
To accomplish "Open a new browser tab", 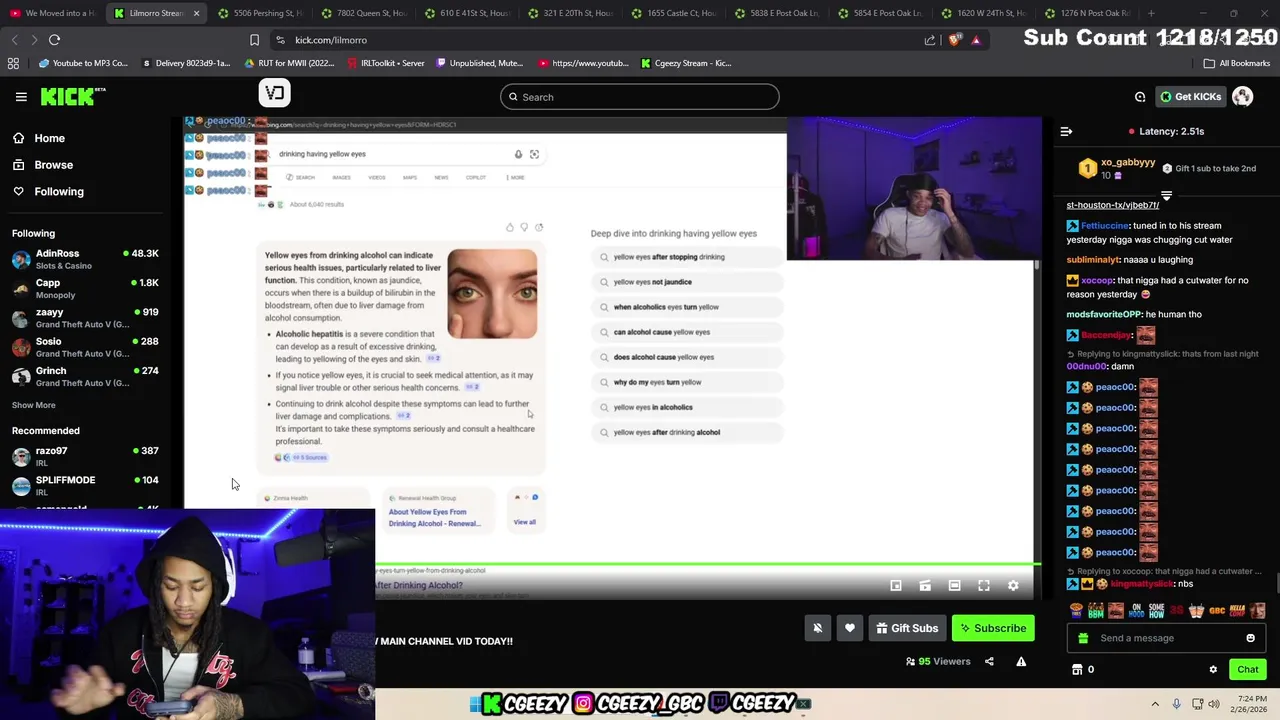I will coord(1151,13).
